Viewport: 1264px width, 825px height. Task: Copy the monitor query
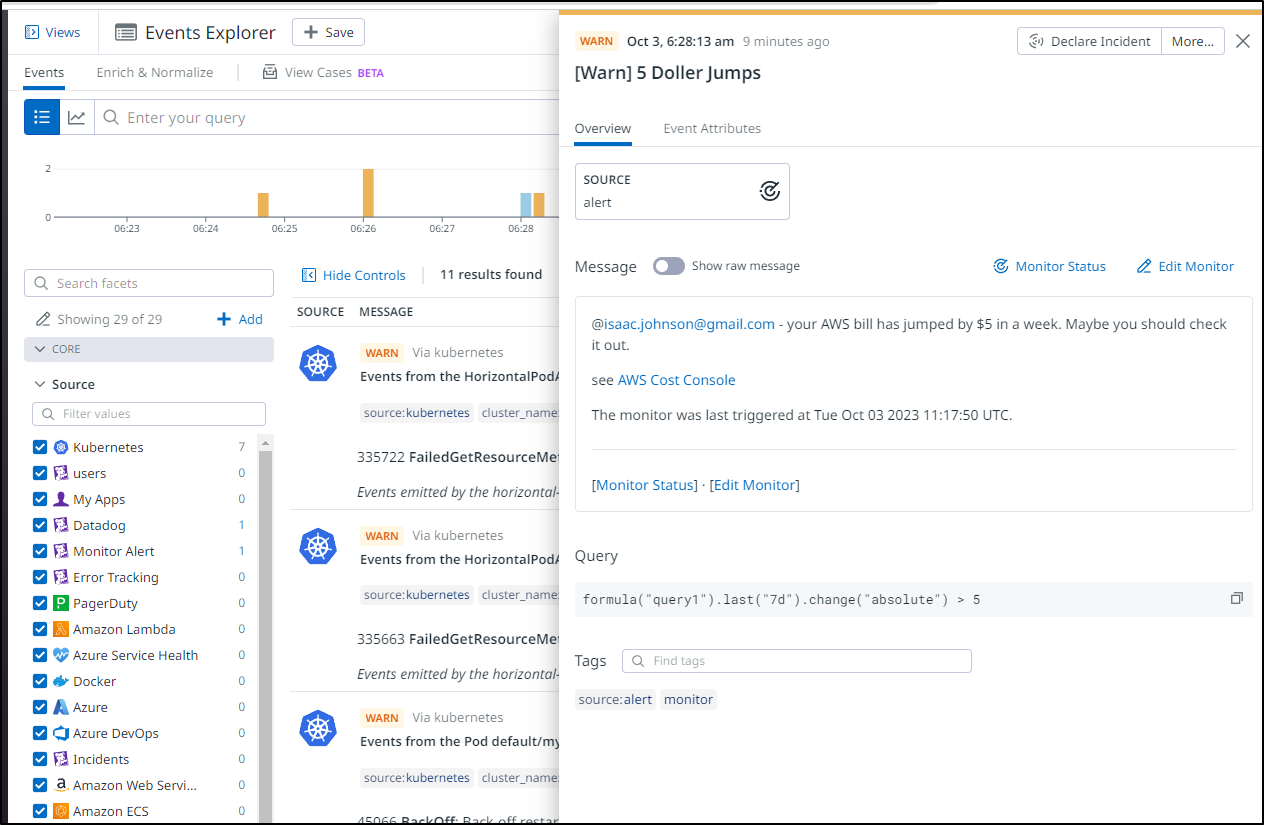[x=1237, y=598]
